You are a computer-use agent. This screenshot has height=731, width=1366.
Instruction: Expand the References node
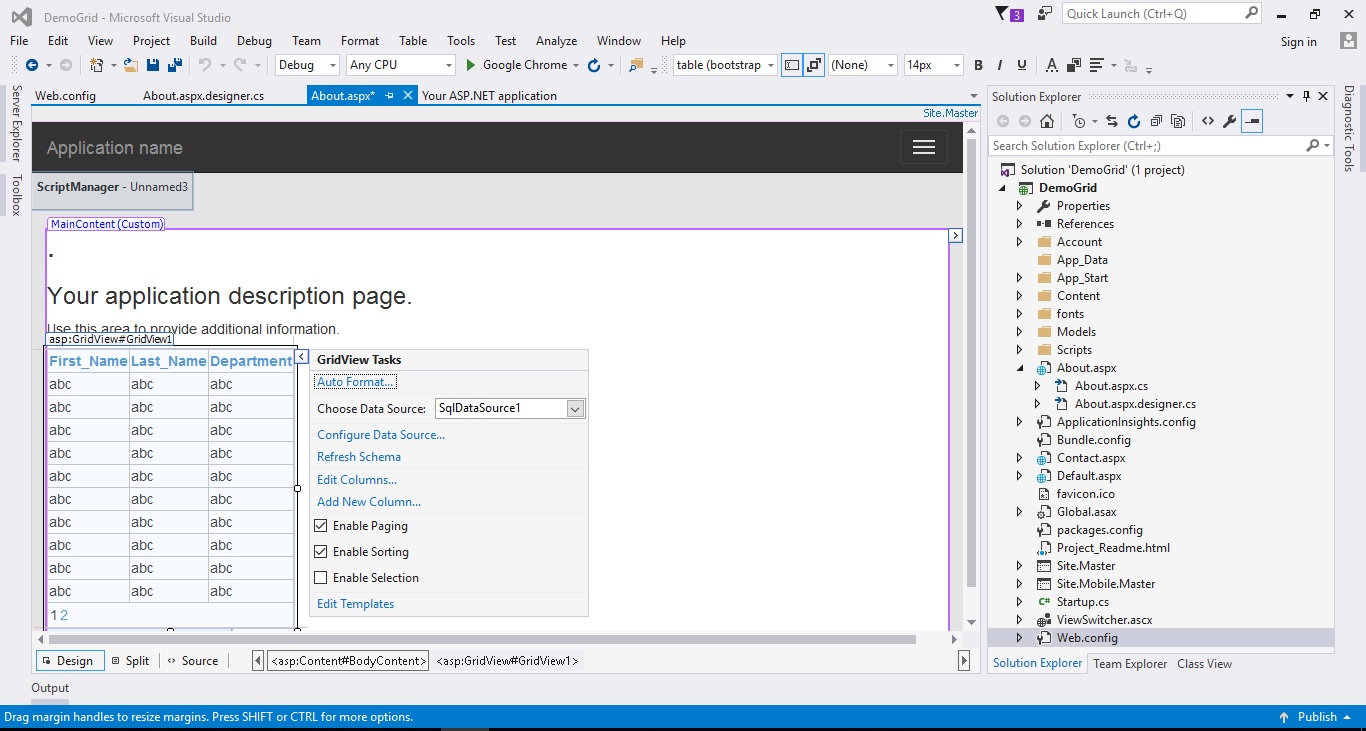point(1019,224)
